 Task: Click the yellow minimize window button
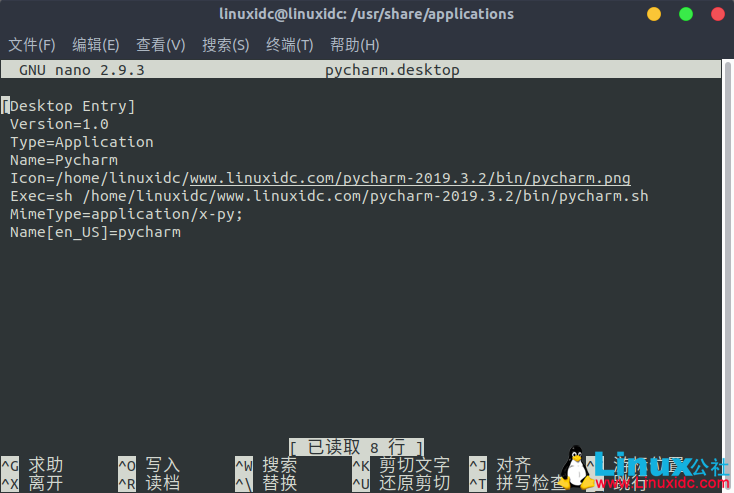tap(653, 14)
